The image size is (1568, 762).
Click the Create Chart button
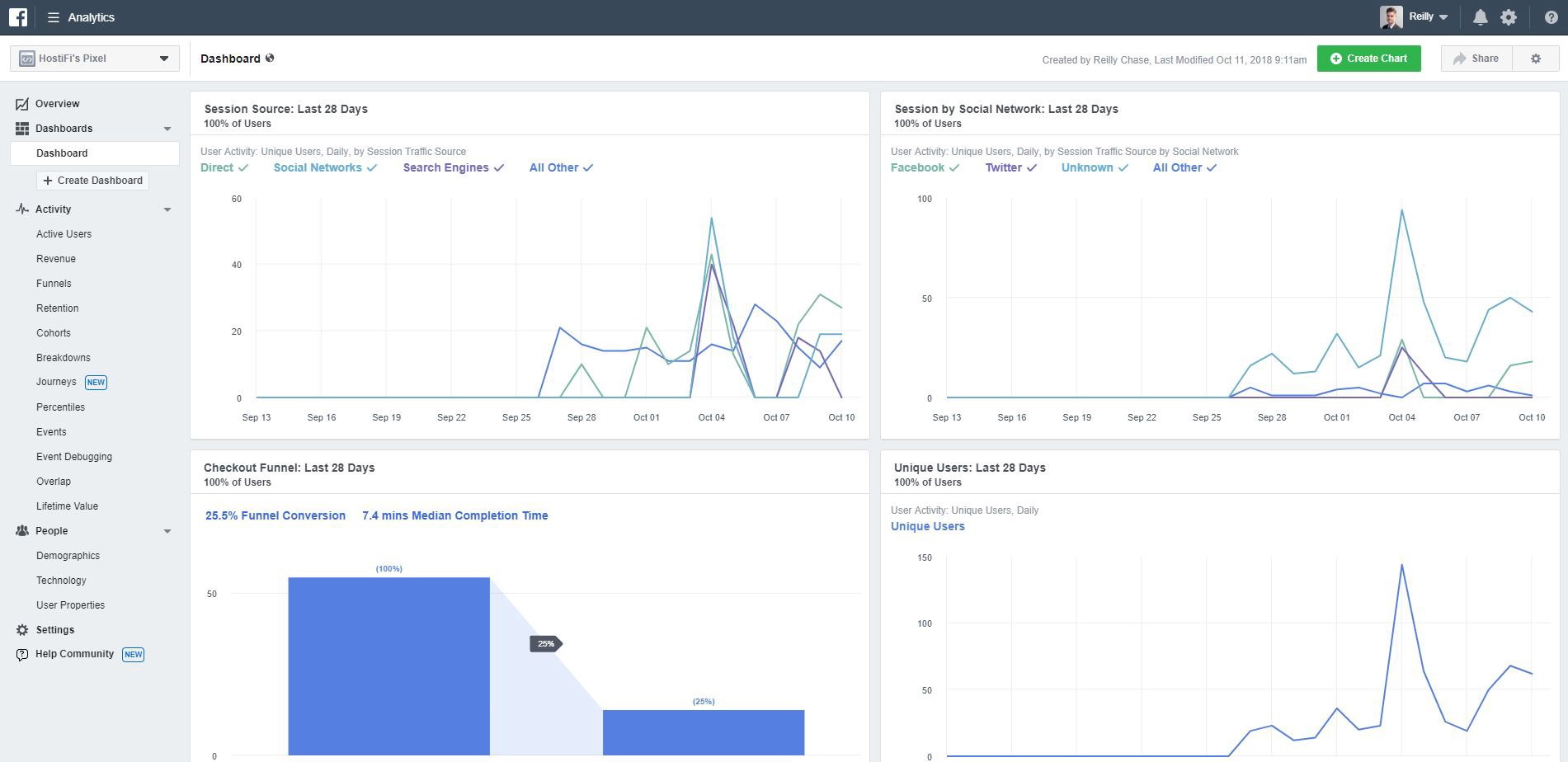click(1368, 59)
